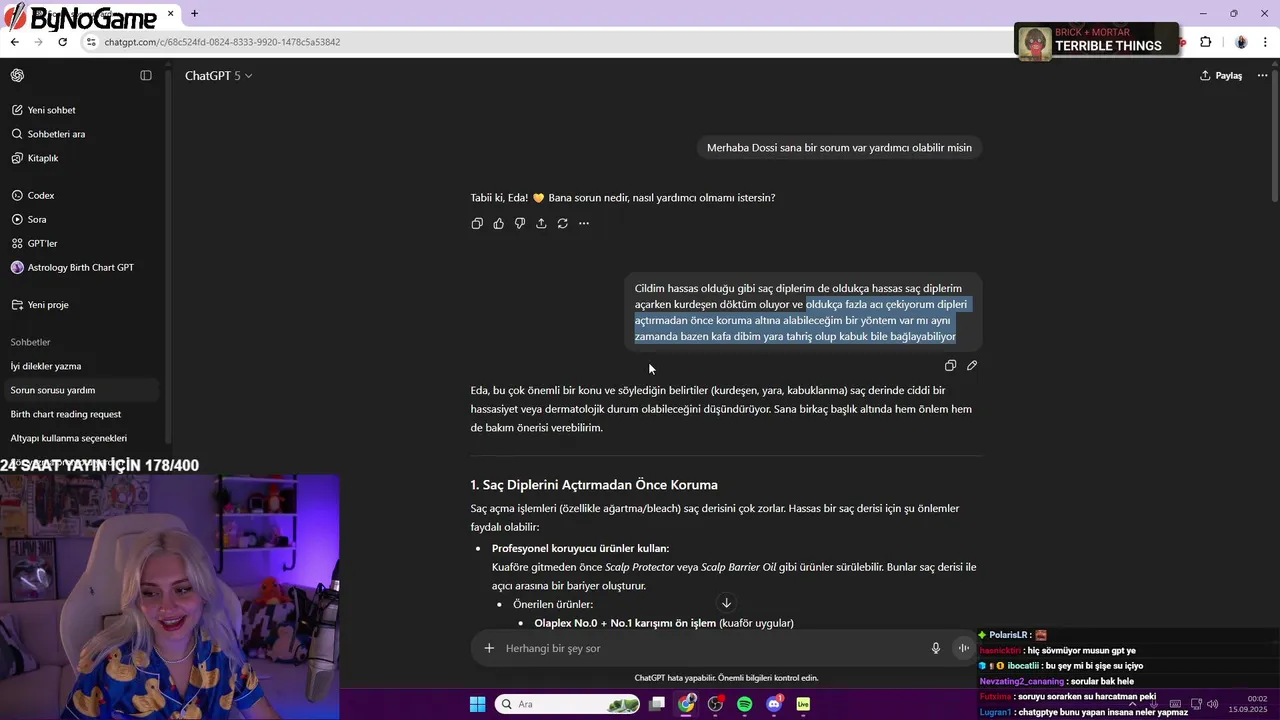Jump to the bottom with the down-arrow button
The image size is (1280, 720).
(726, 603)
